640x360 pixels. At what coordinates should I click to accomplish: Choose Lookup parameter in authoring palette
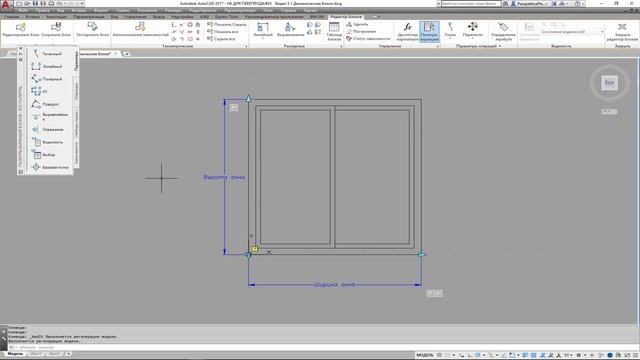click(44, 155)
